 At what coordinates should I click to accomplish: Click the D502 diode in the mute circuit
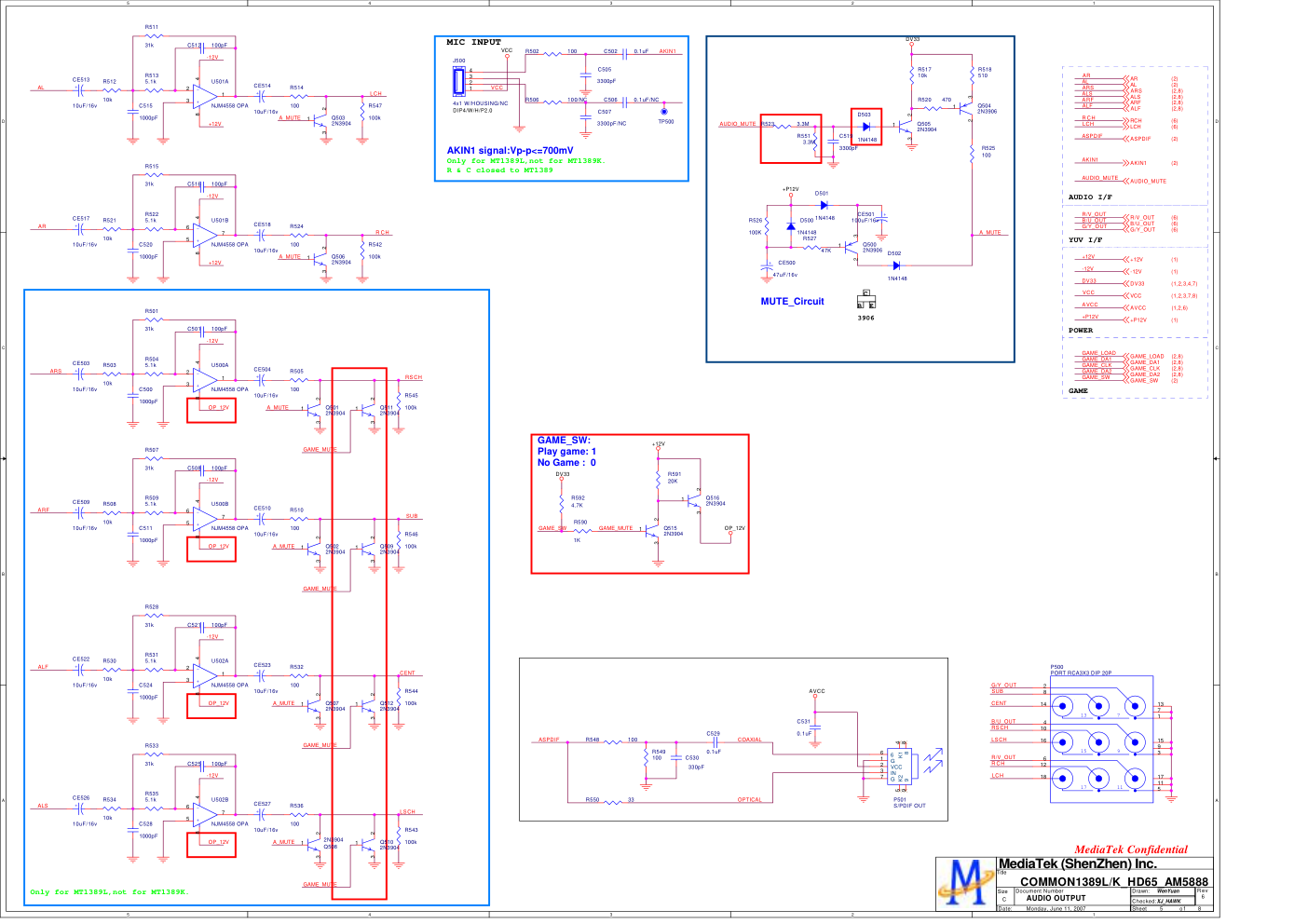896,265
